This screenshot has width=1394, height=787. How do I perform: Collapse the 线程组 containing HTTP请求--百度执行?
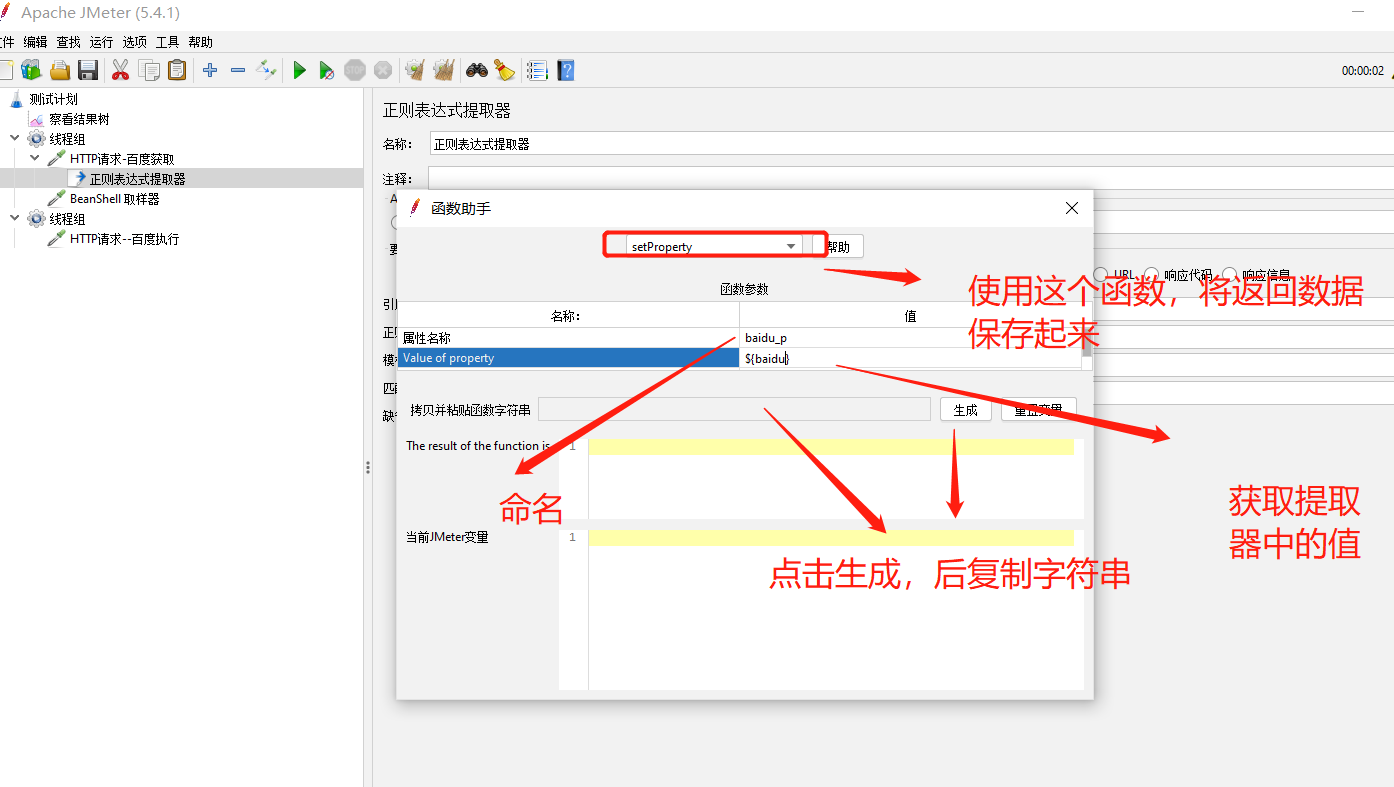[15, 219]
